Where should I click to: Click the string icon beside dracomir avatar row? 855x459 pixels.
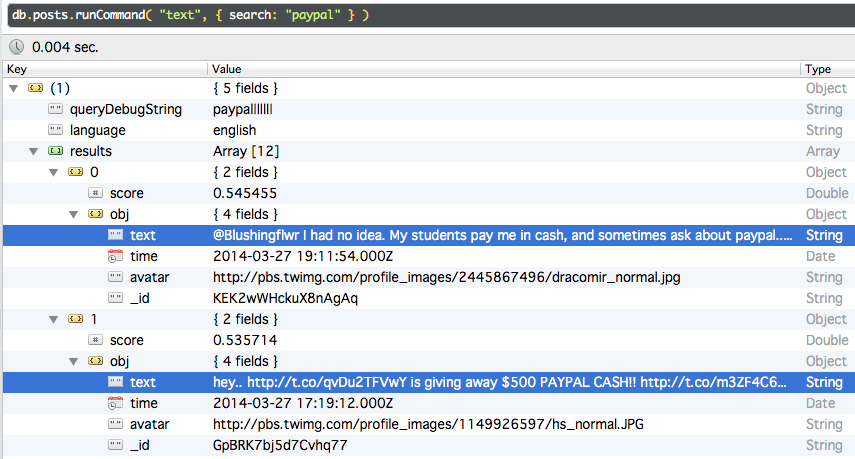pyautogui.click(x=116, y=277)
